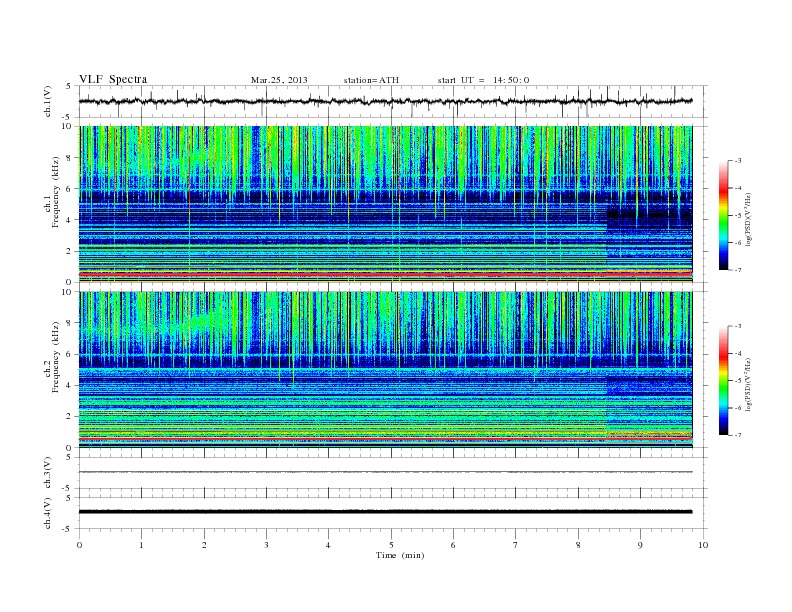Click the "ch.3(V)" axis label
792x612 pixels.
[x=48, y=473]
